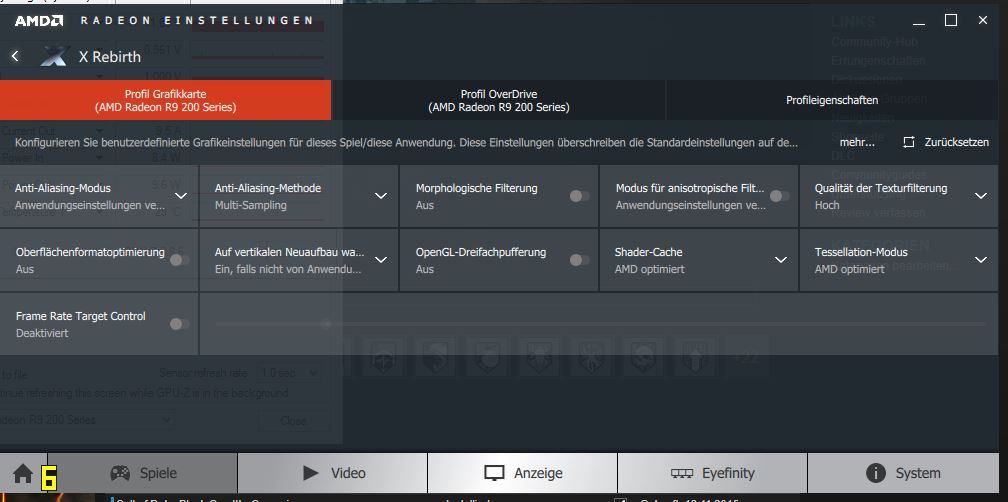The height and width of the screenshot is (502, 1008).
Task: Click the X Rebirth game logo icon
Action: click(54, 57)
